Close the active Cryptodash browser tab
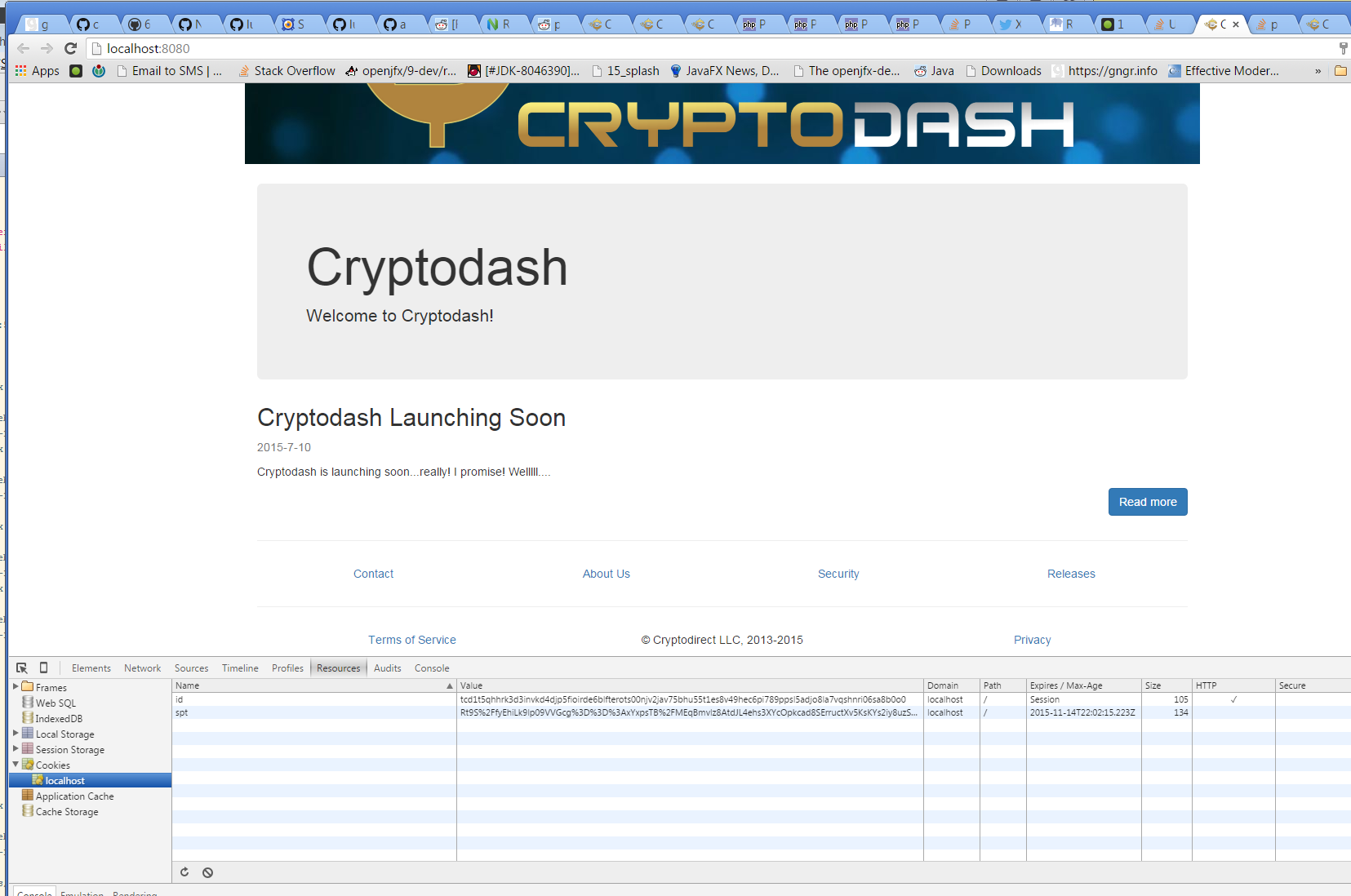Image resolution: width=1351 pixels, height=896 pixels. pyautogui.click(x=1236, y=24)
